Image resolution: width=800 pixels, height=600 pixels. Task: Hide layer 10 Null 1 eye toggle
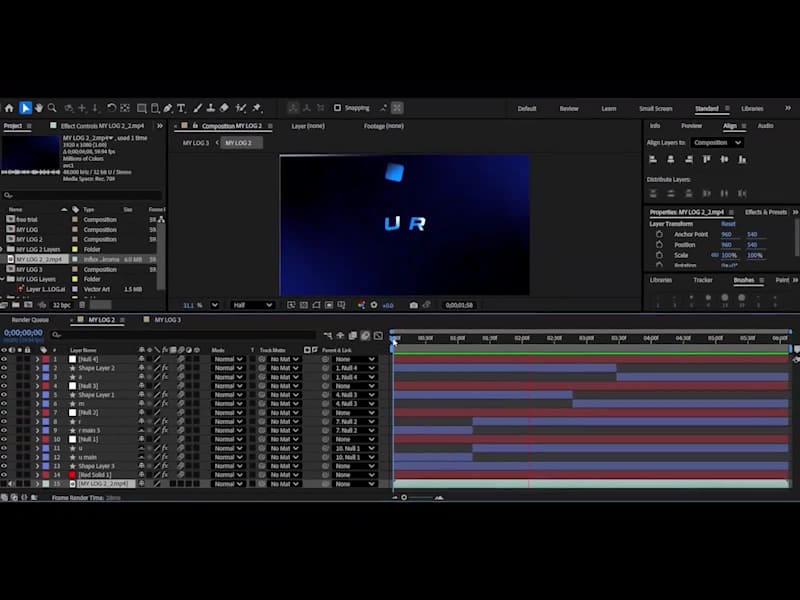pyautogui.click(x=4, y=439)
